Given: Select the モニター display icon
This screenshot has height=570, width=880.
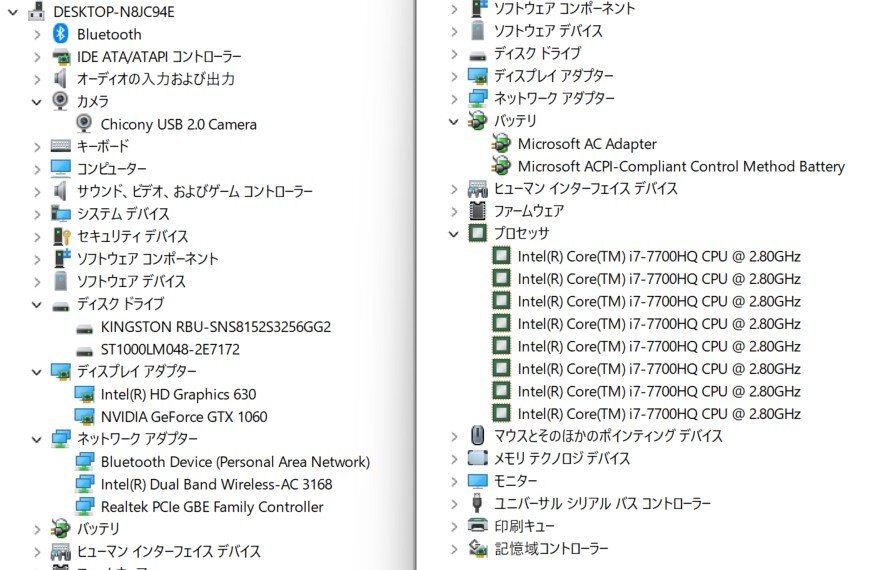Looking at the screenshot, I should pyautogui.click(x=478, y=481).
